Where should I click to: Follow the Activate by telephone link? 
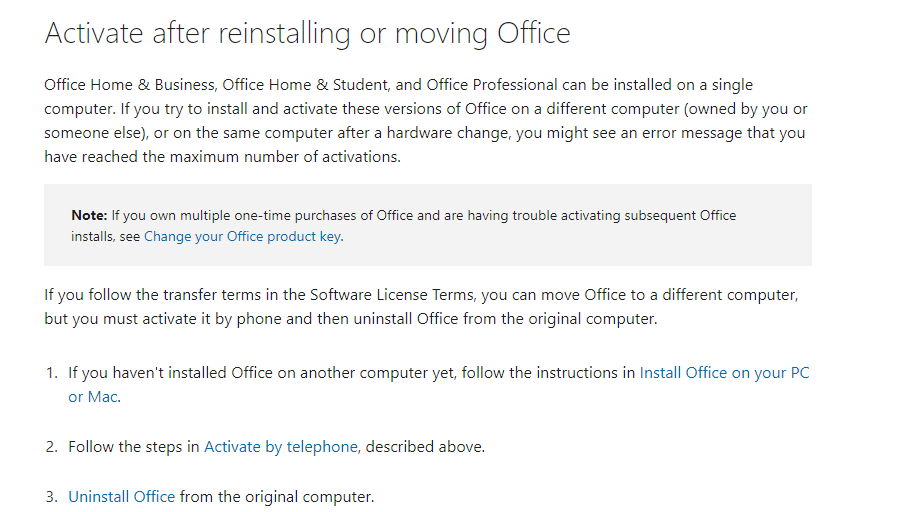[x=281, y=447]
